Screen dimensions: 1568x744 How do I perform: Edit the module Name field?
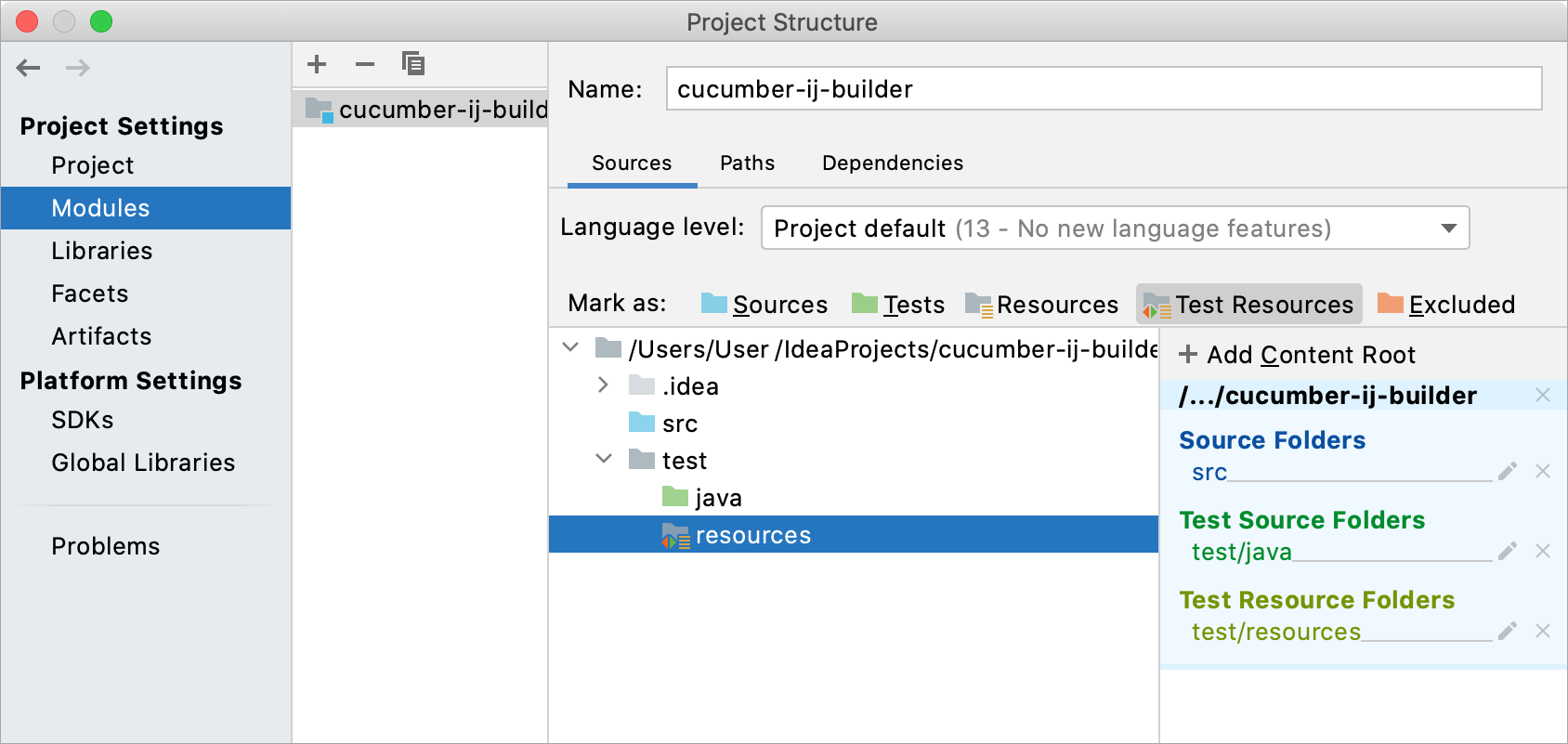(1104, 88)
